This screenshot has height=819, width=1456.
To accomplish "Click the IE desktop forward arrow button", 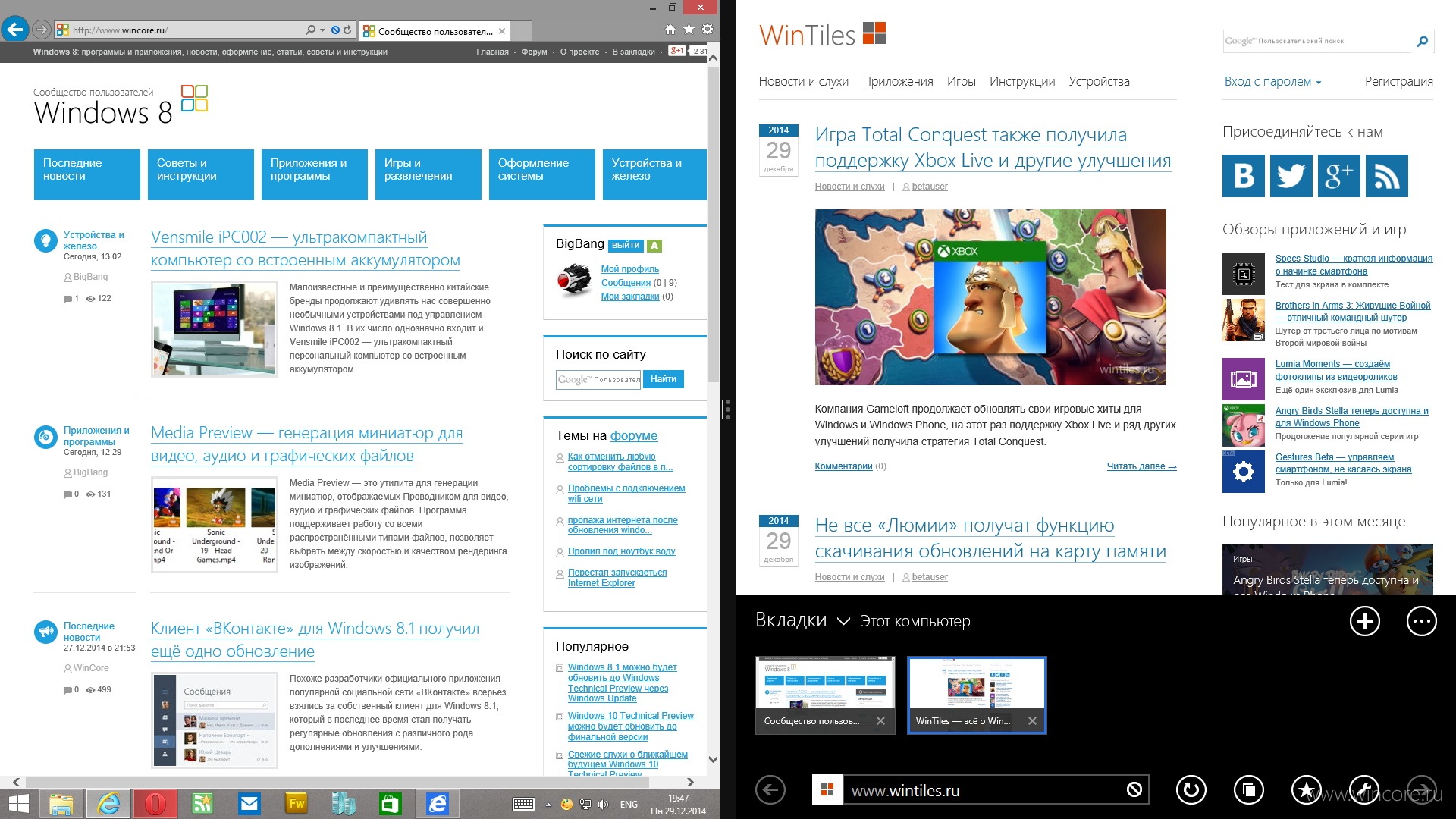I will [42, 30].
